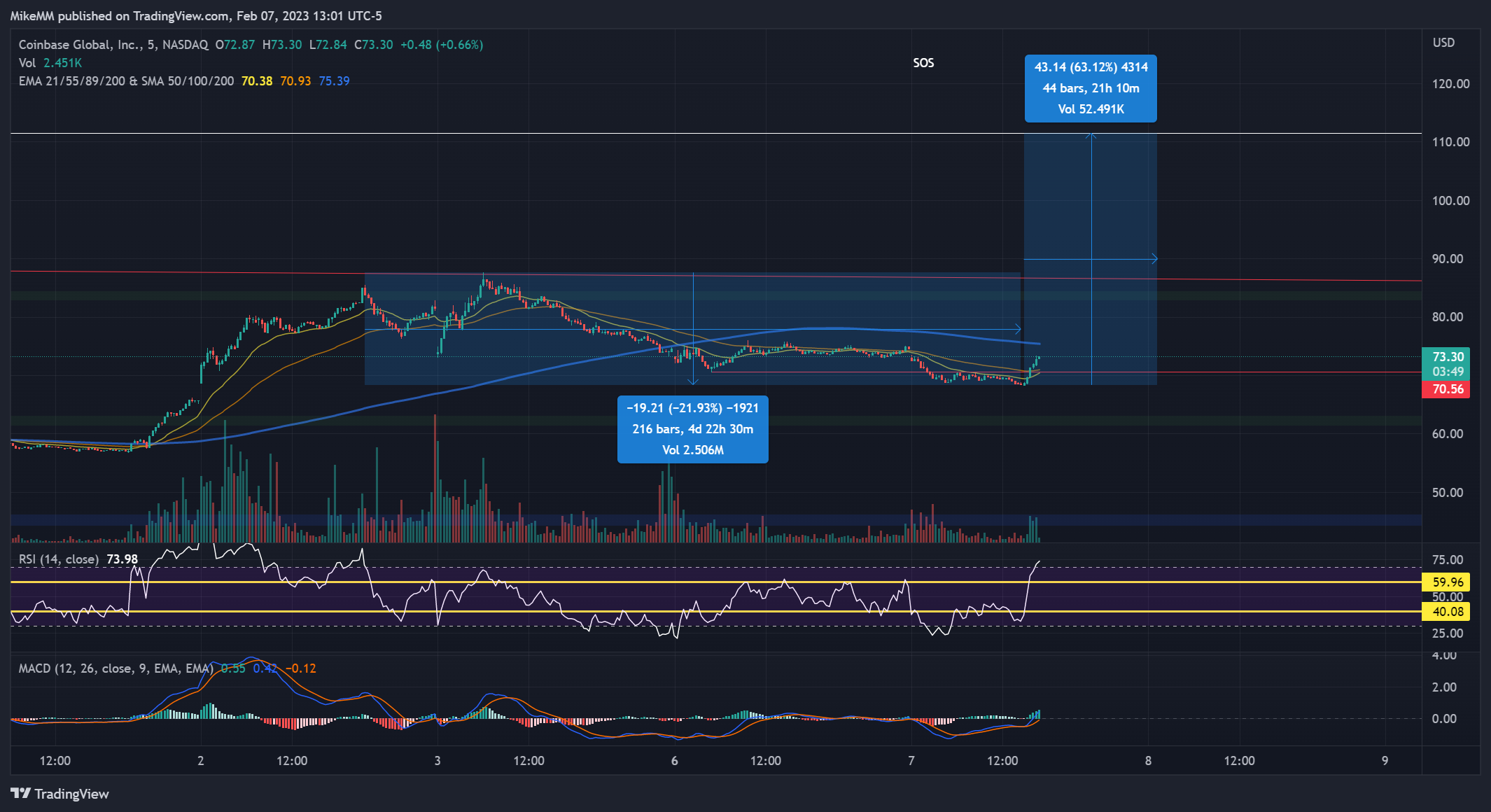
Task: Click the date label 8 on time axis
Action: coord(1148,761)
